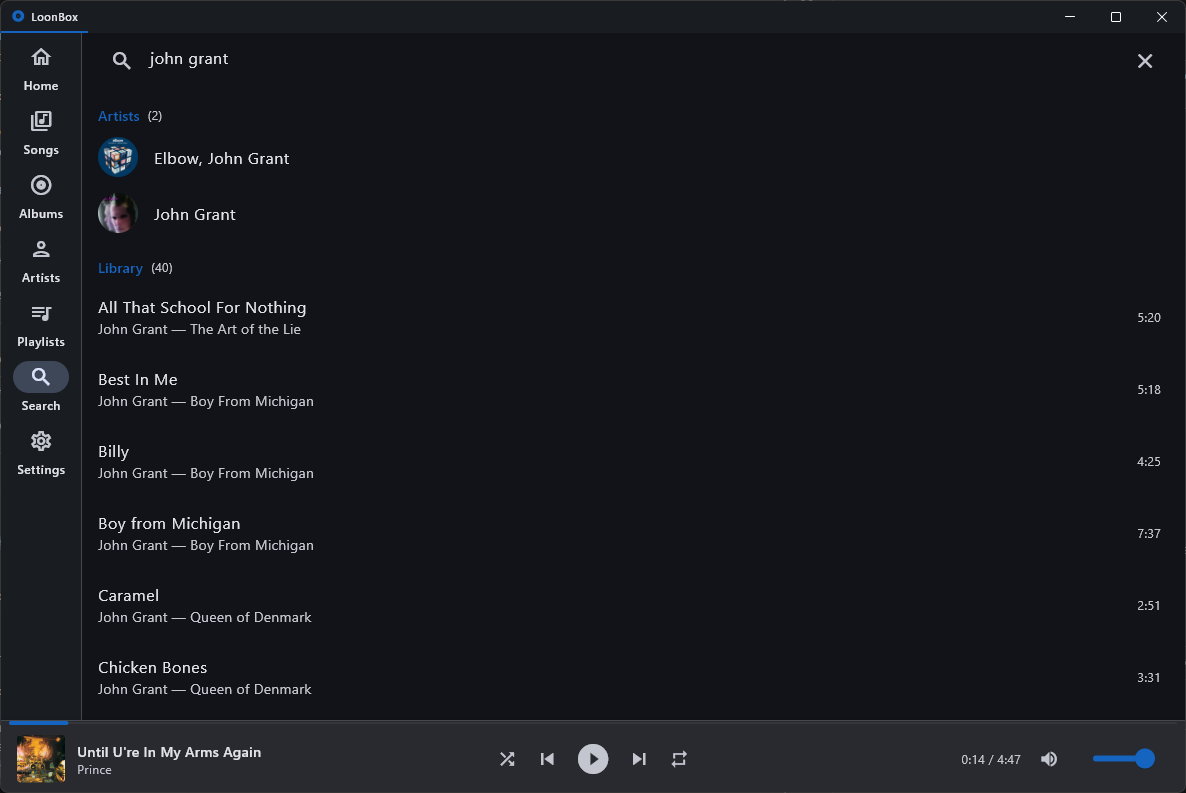View your Playlists
1186x793 pixels.
click(x=40, y=324)
